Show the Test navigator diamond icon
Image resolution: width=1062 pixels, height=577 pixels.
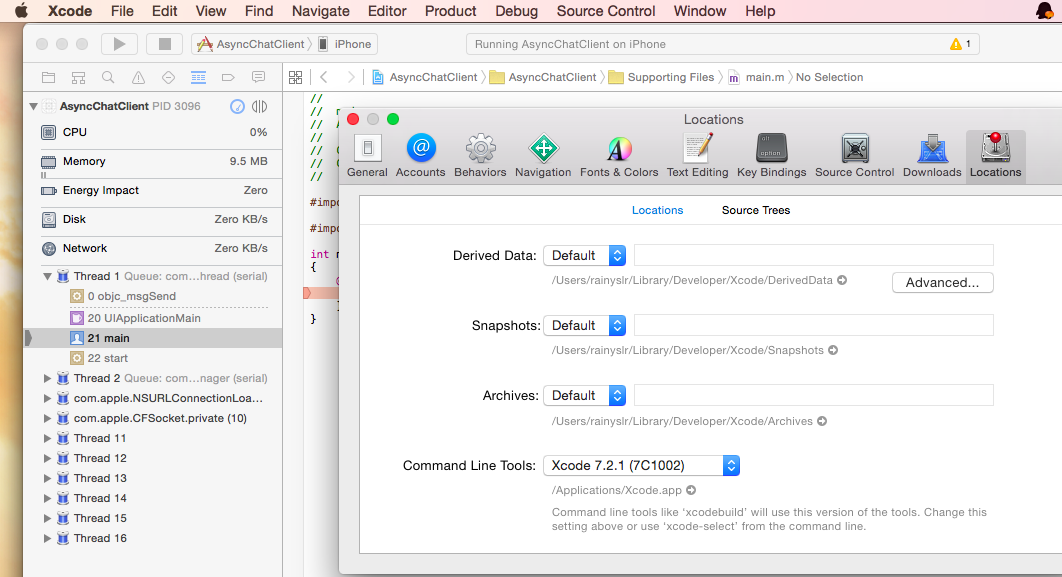[x=169, y=77]
